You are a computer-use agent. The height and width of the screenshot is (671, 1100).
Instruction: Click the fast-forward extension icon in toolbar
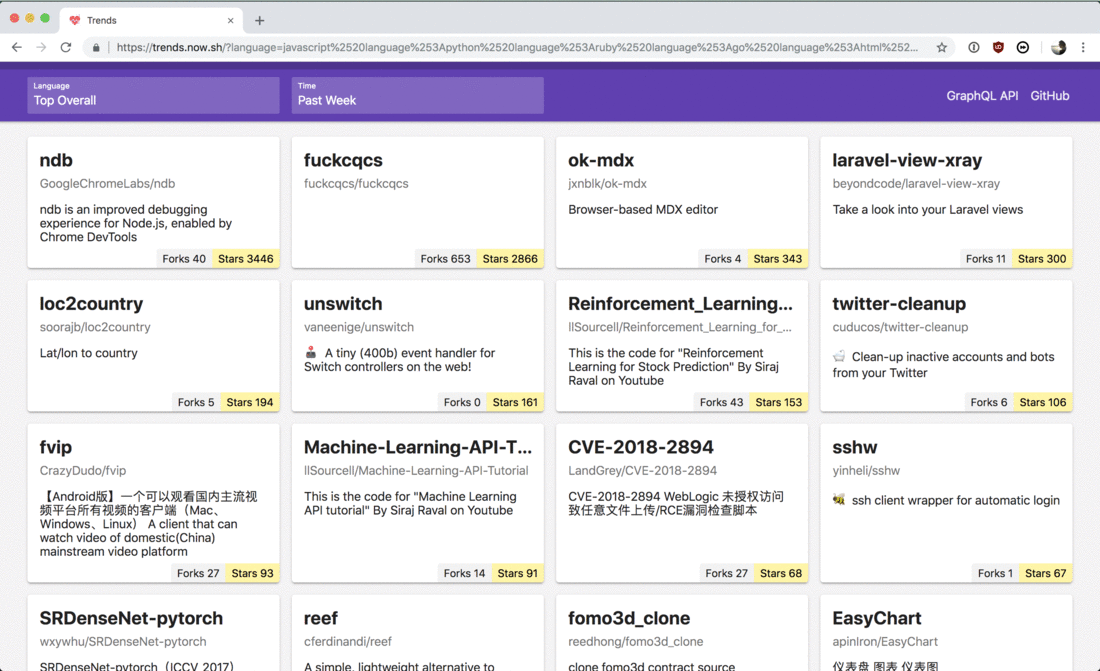[1023, 47]
